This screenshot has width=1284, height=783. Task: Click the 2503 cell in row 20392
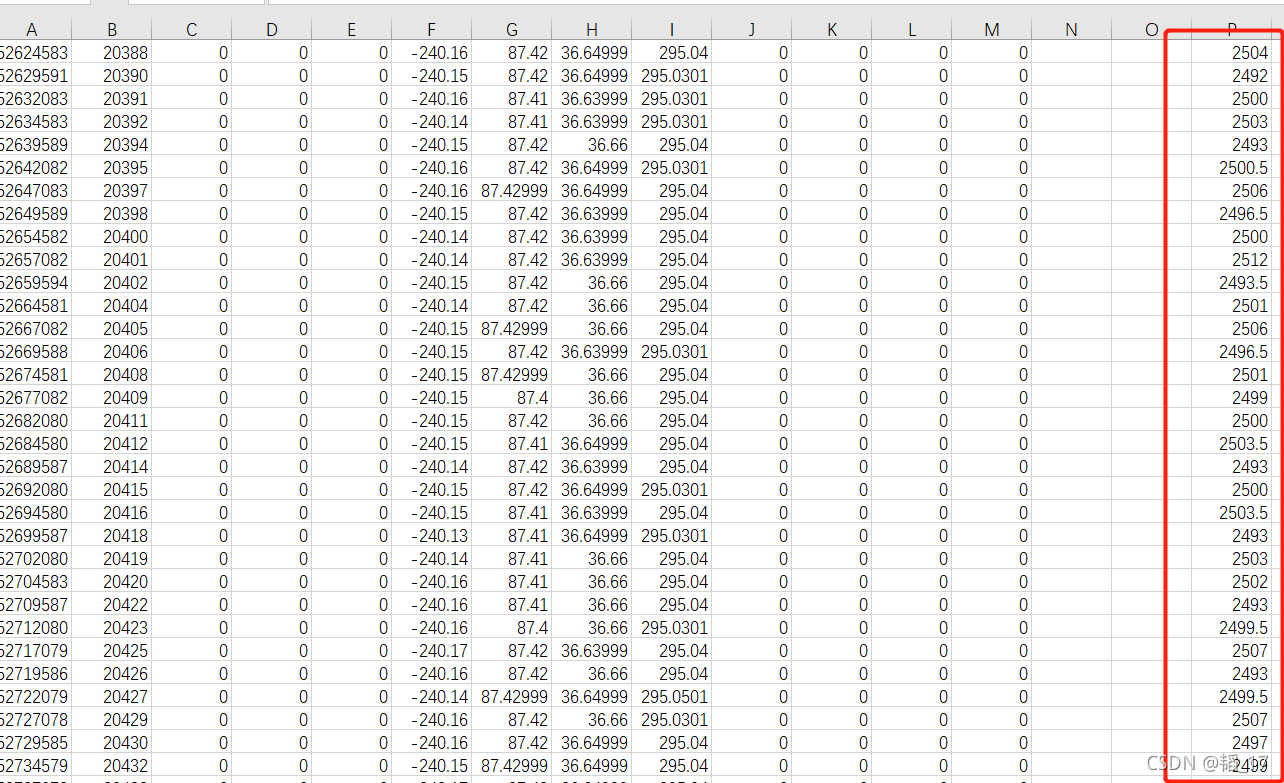(1231, 121)
